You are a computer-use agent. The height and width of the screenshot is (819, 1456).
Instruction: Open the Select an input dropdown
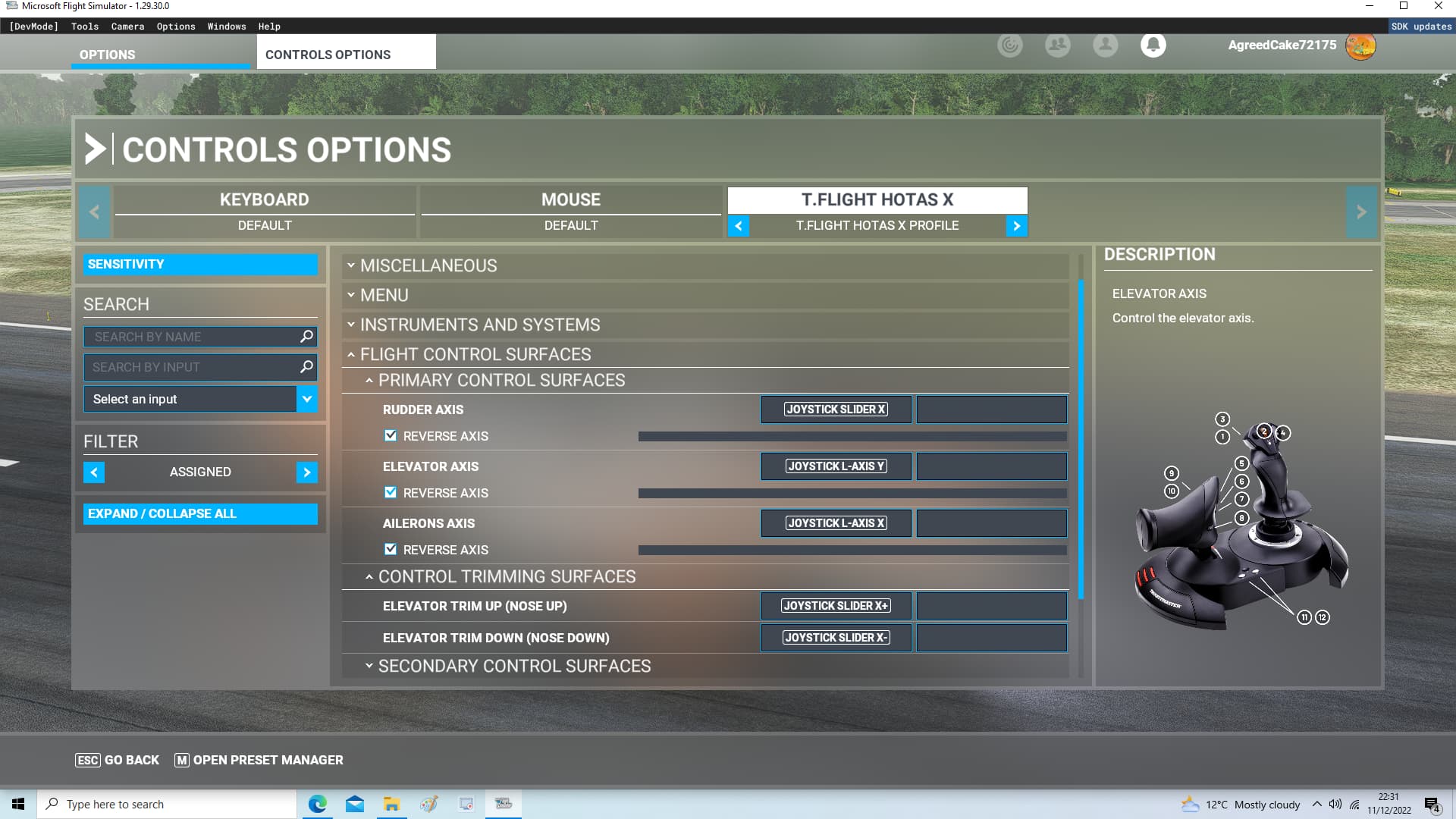[306, 399]
